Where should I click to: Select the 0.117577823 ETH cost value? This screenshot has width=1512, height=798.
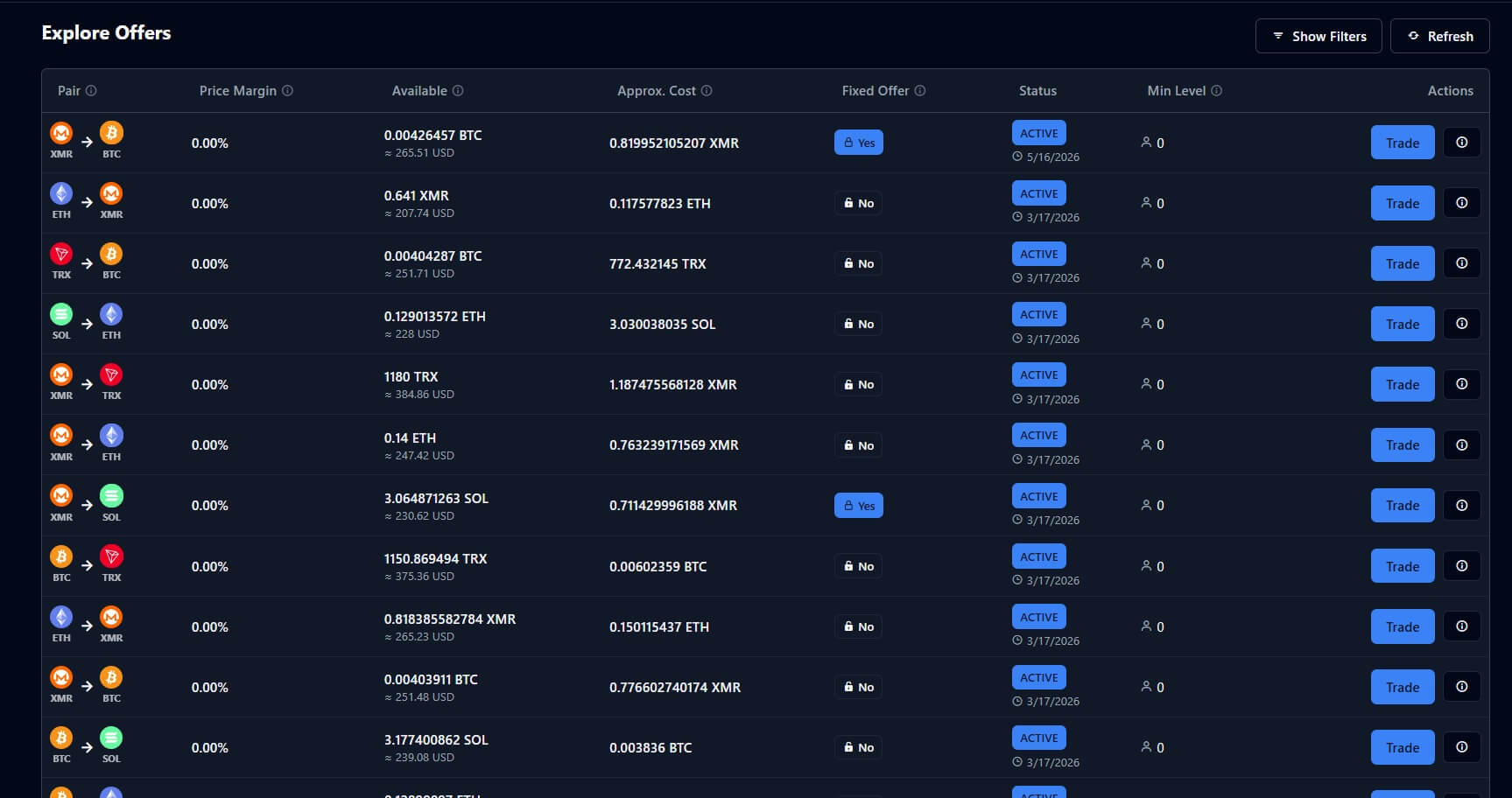tap(660, 203)
